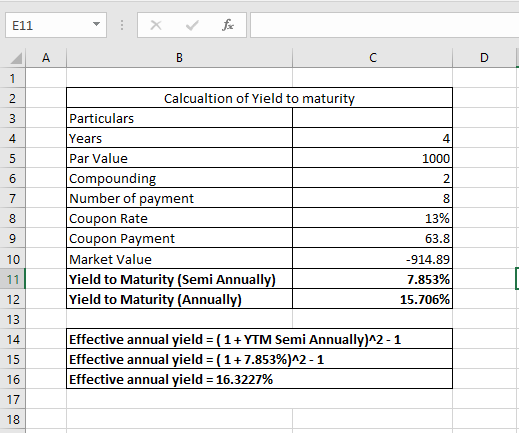Viewport: 519px width, 433px height.
Task: Select row 16 header
Action: pos(13,379)
